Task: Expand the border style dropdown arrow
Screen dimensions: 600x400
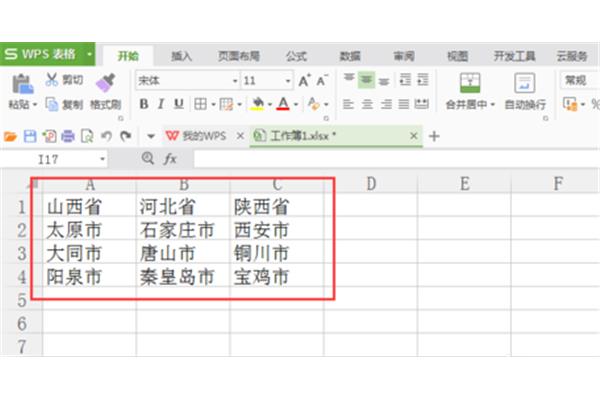Action: point(213,104)
